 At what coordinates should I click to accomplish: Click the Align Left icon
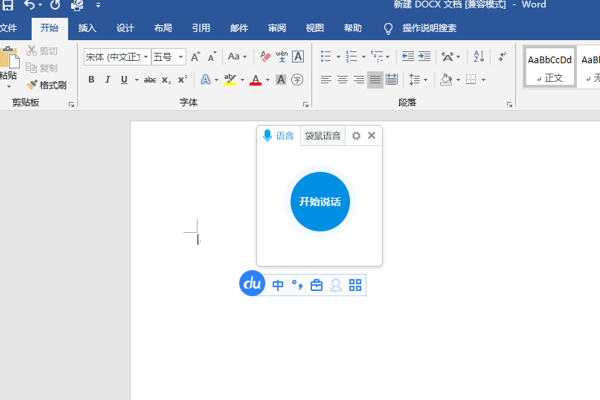point(326,80)
